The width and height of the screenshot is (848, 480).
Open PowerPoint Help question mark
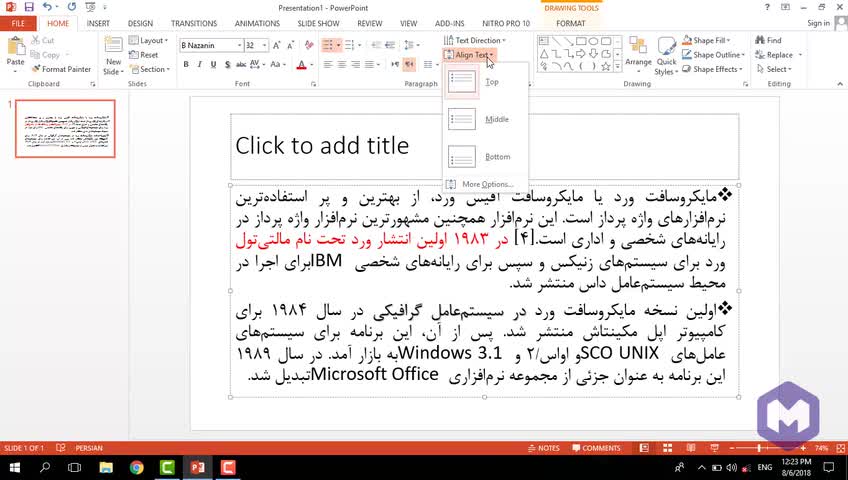tap(767, 7)
